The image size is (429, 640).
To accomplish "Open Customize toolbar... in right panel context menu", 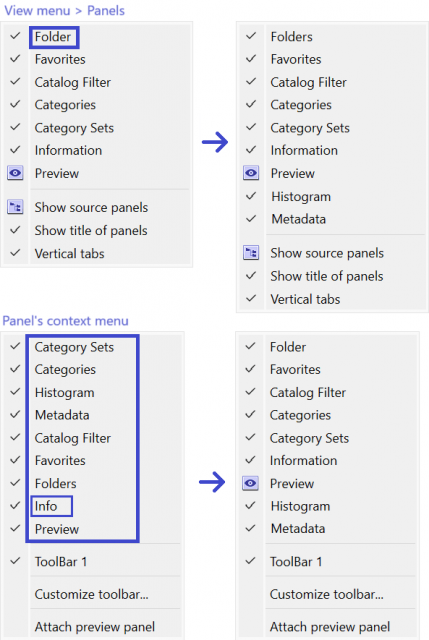I will [x=327, y=594].
